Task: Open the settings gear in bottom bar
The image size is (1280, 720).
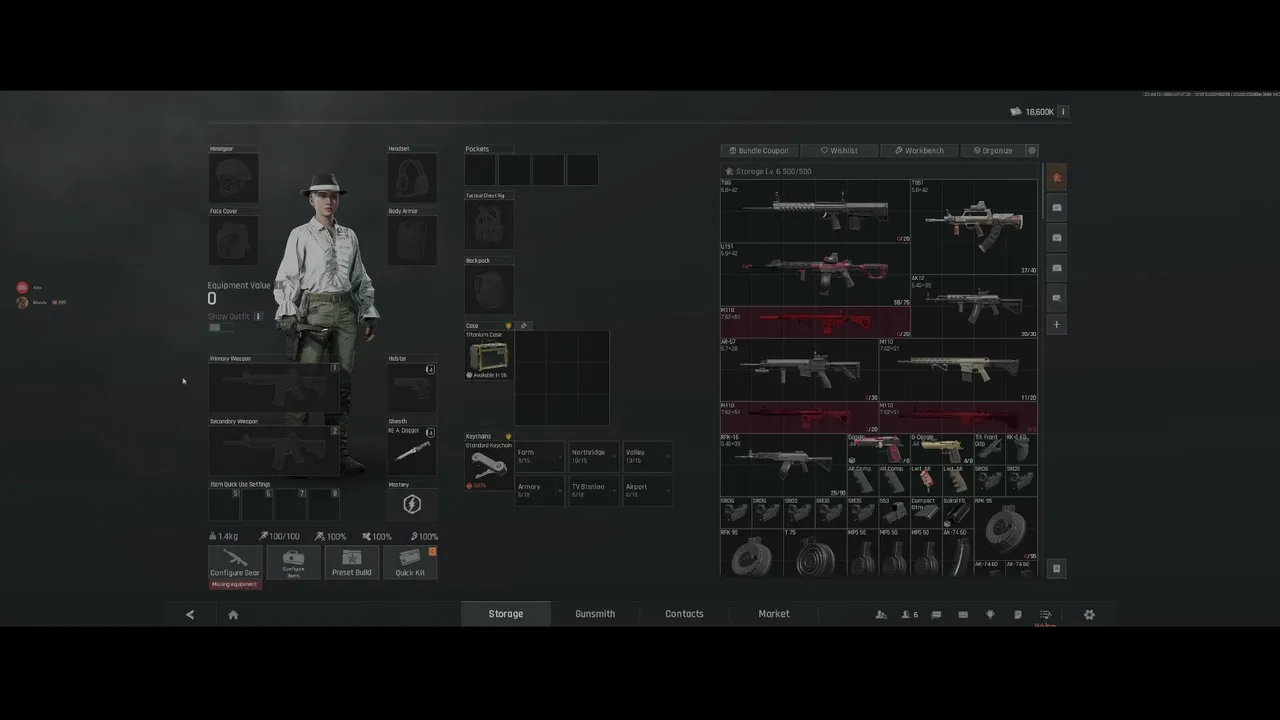Action: click(x=1089, y=615)
